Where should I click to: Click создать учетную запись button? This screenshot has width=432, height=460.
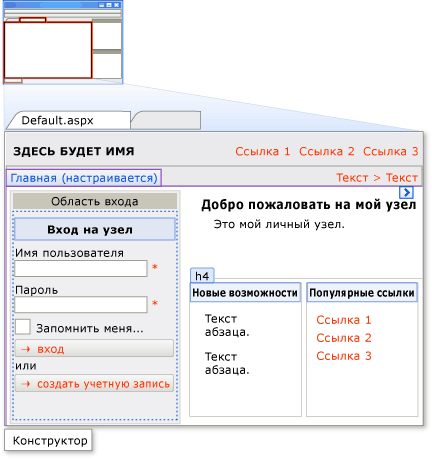[x=94, y=383]
